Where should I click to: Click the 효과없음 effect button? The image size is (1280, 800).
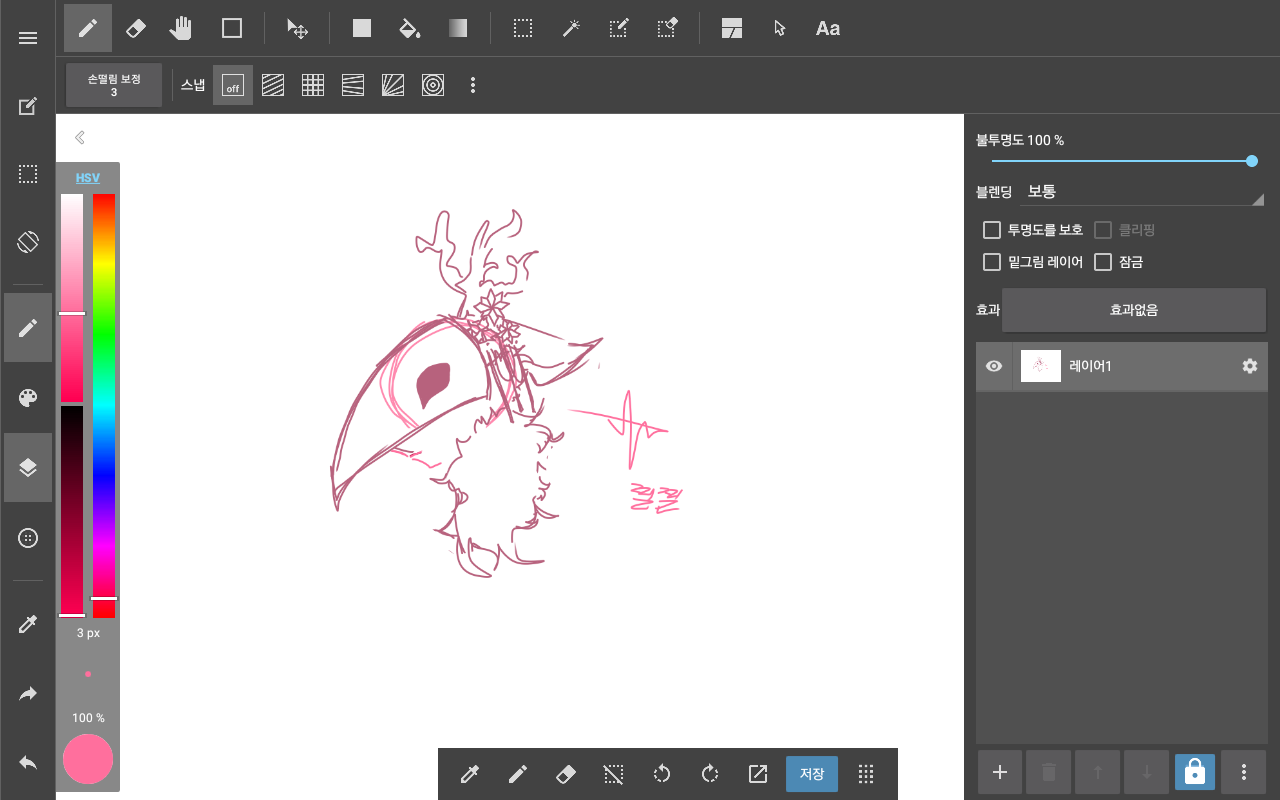pos(1134,310)
